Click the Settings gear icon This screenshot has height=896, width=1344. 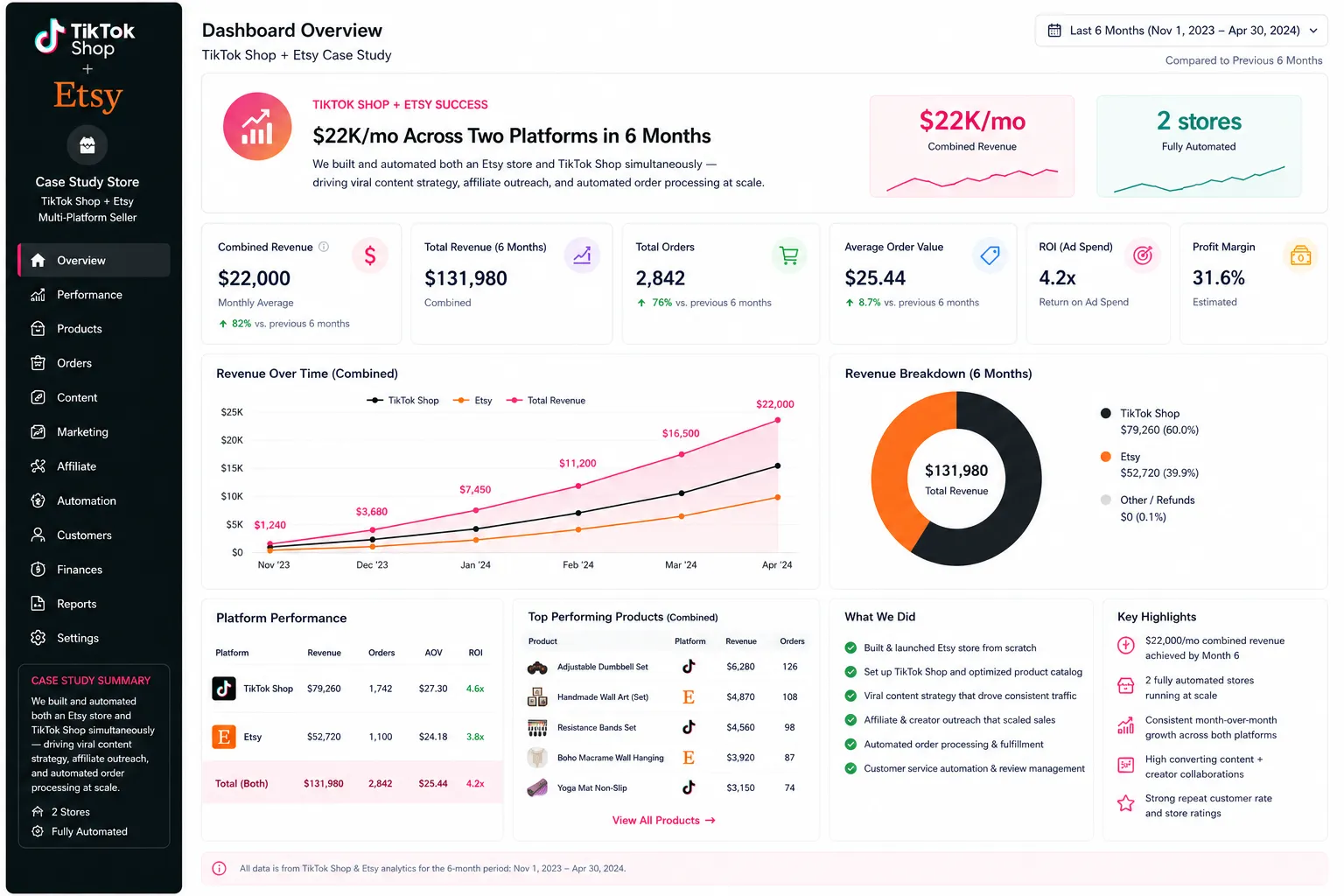point(38,638)
